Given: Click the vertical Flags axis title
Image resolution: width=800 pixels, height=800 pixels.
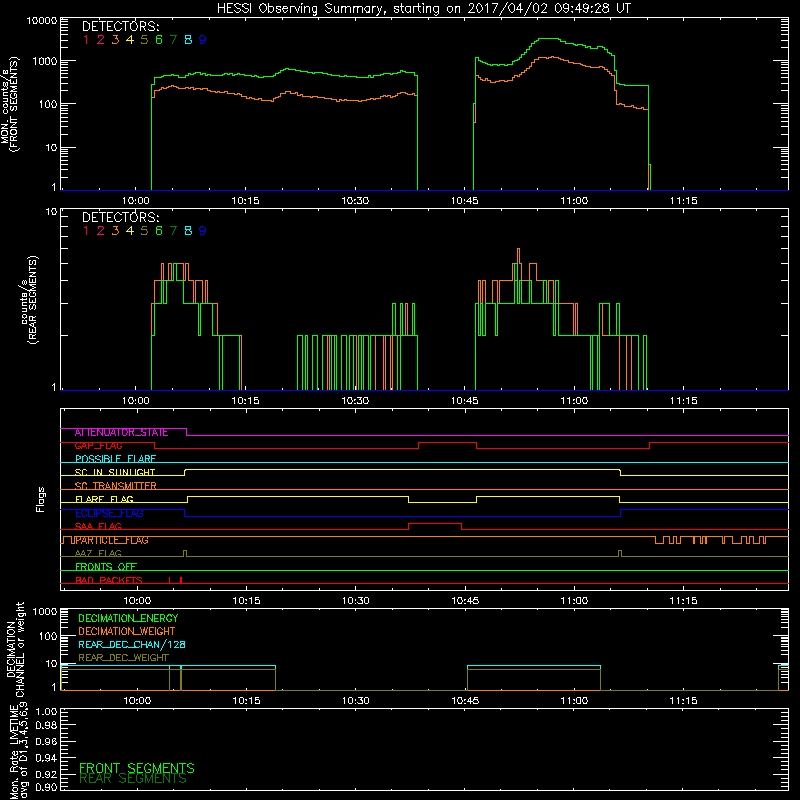Looking at the screenshot, I should coord(40,499).
